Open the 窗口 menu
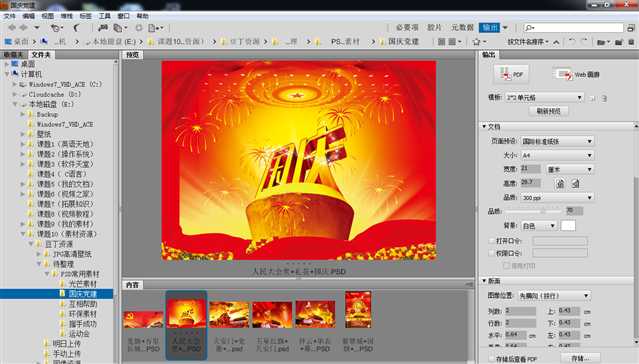Screen dimensions: 639x364 point(123,16)
